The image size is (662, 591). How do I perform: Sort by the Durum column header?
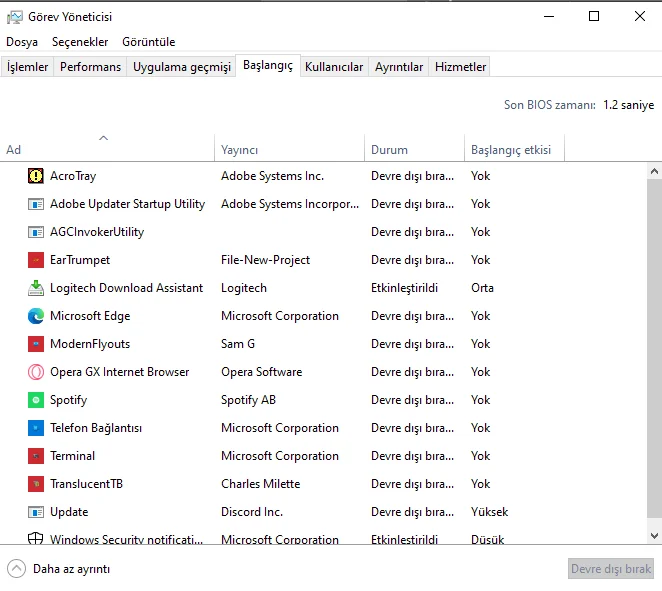tap(414, 149)
